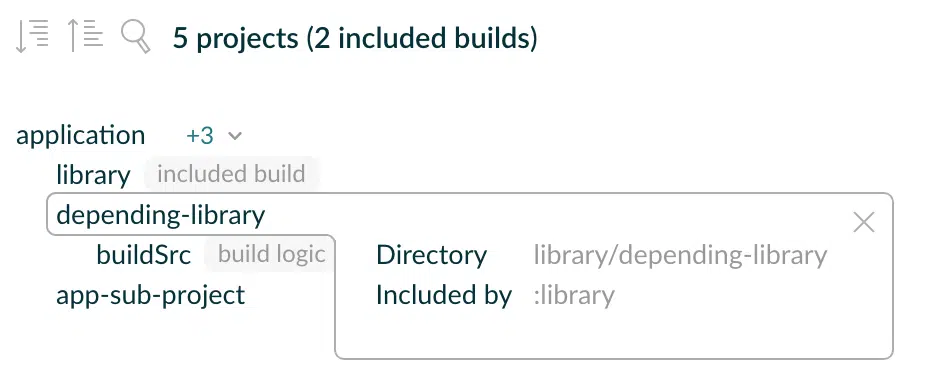The image size is (926, 388).
Task: Click the +3 indicator beside application
Action: point(200,136)
